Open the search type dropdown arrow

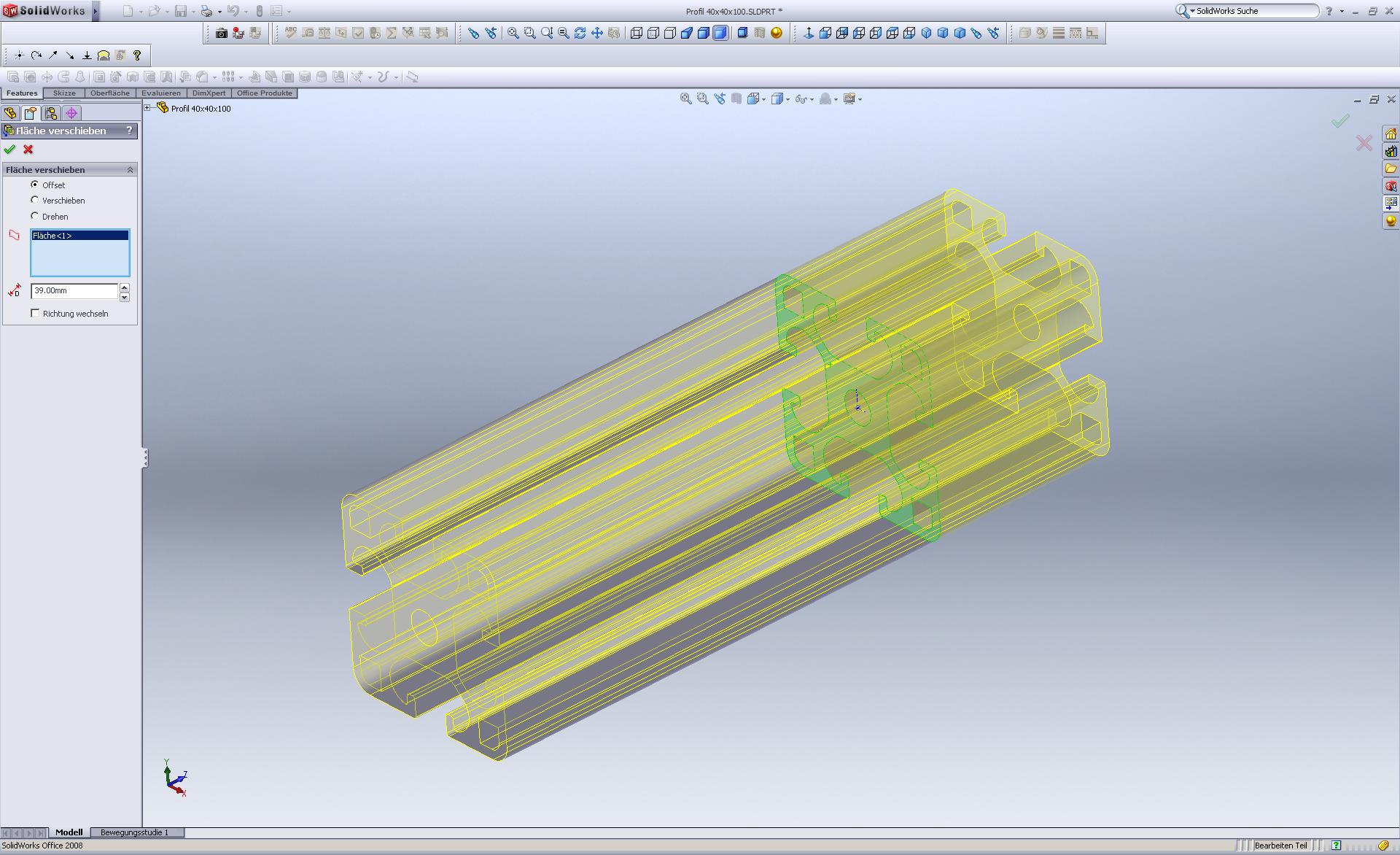coord(1193,12)
